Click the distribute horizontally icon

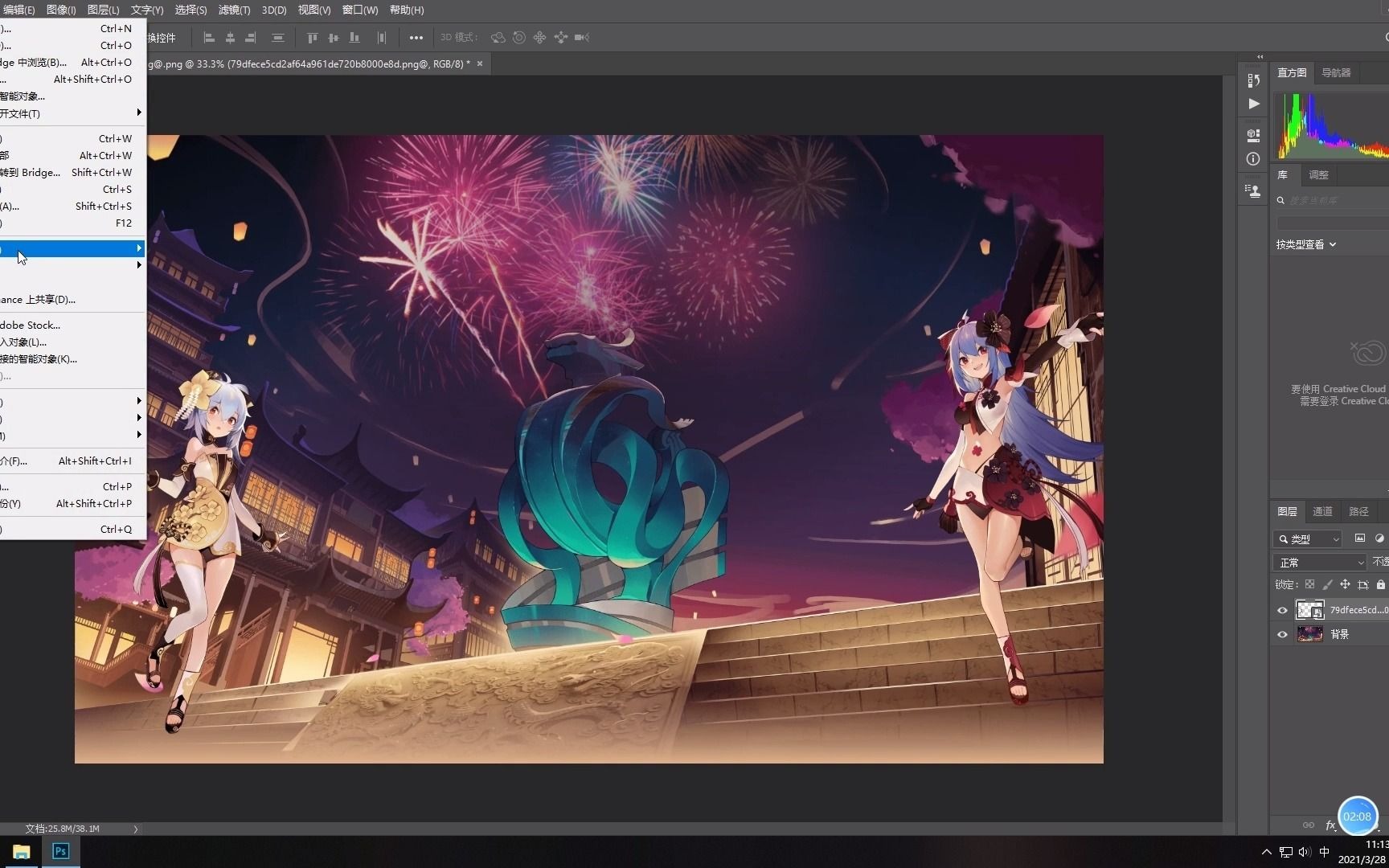coord(382,38)
